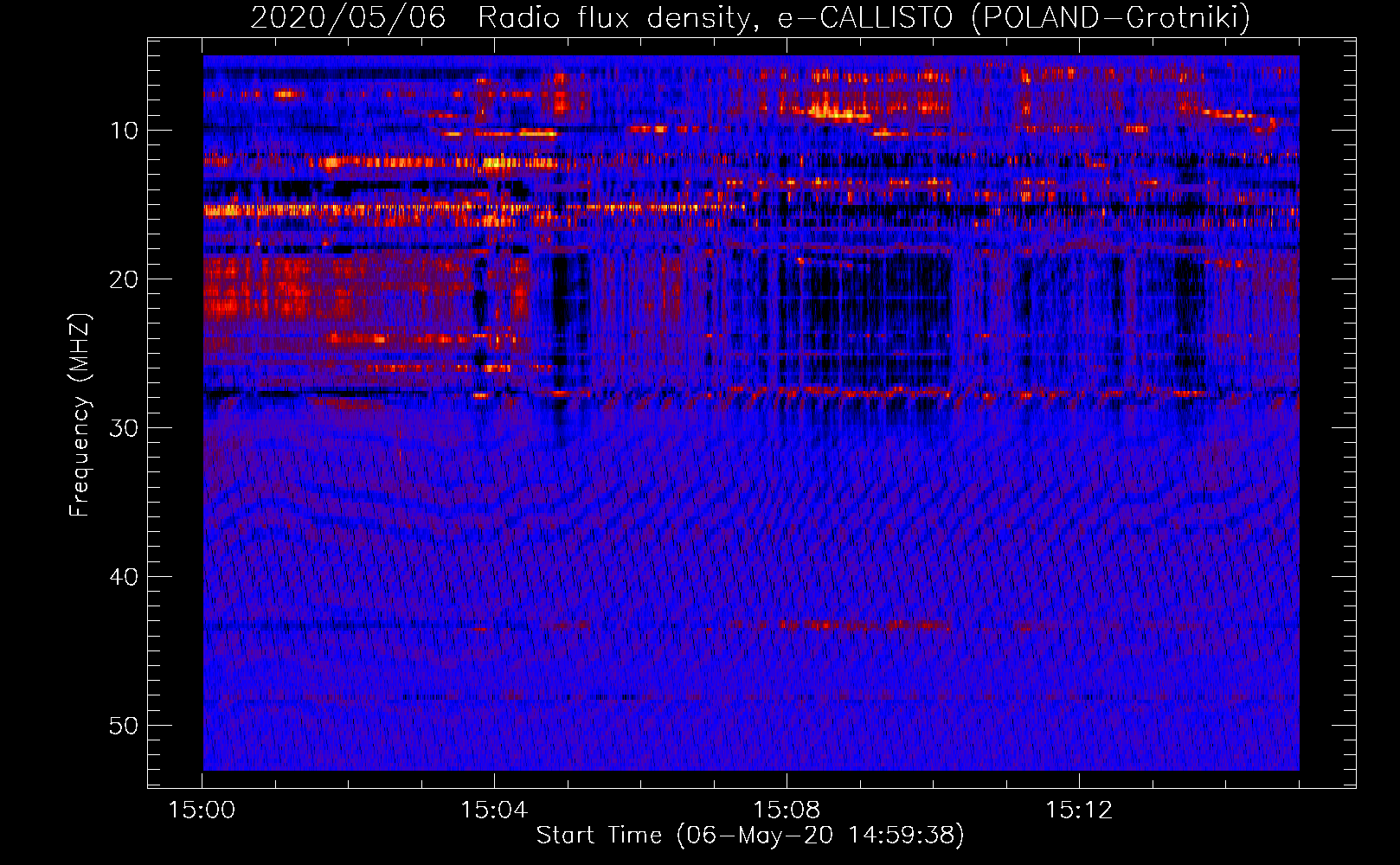Select the "Frequency (MHZ)" axis label
1400x865 pixels.
click(80, 415)
